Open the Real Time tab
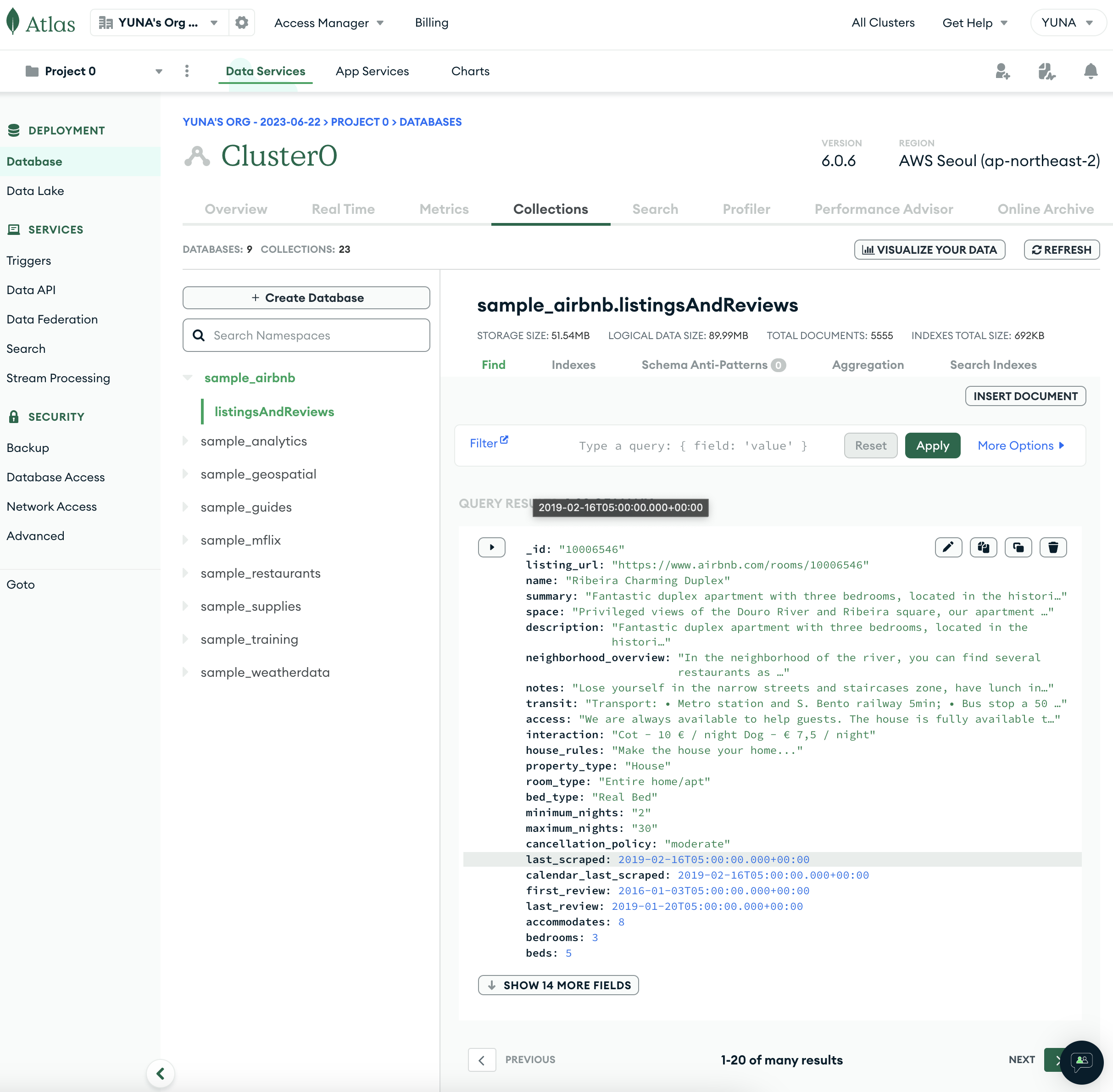The image size is (1113, 1092). tap(343, 209)
